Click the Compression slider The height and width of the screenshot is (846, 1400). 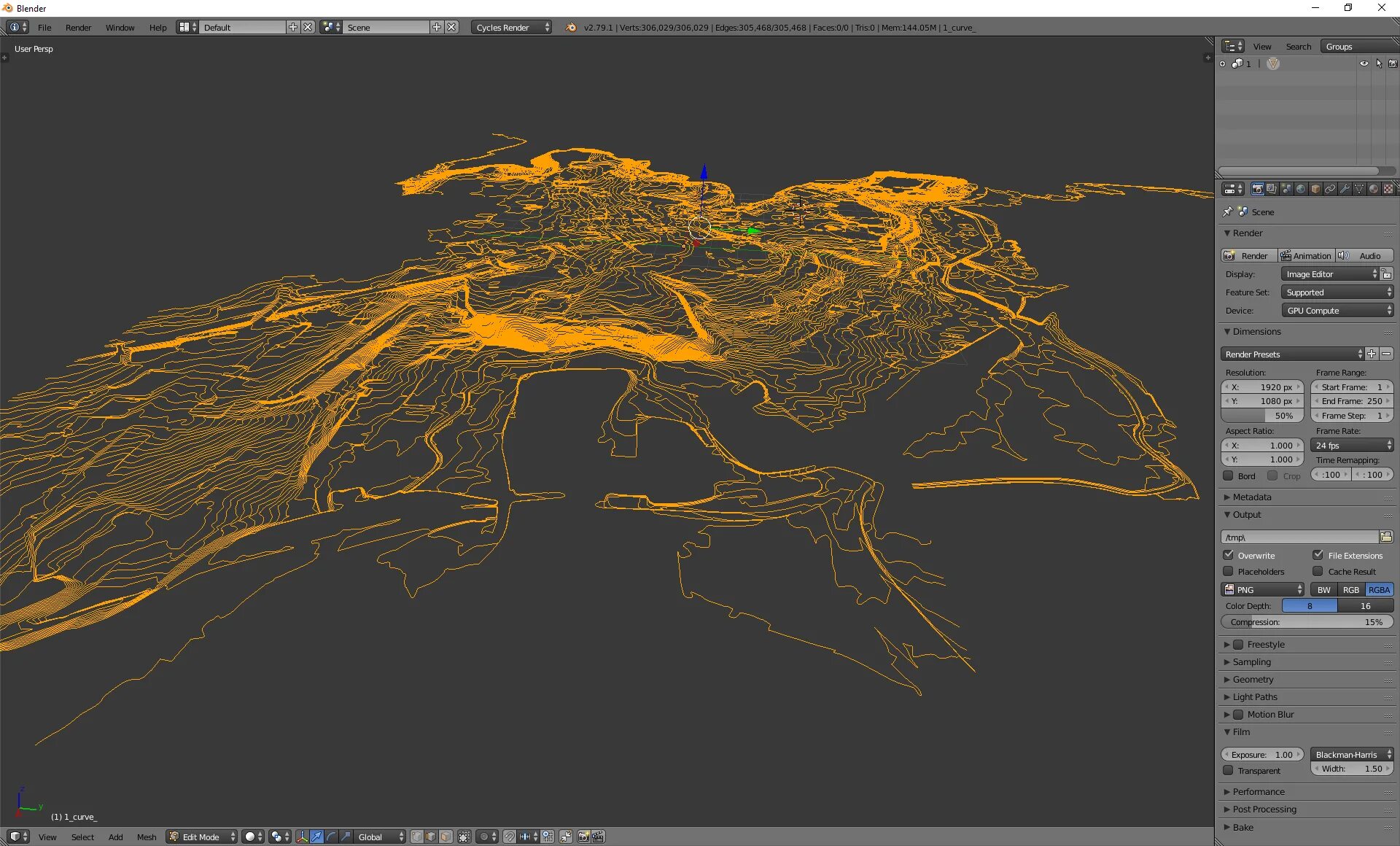coord(1307,622)
